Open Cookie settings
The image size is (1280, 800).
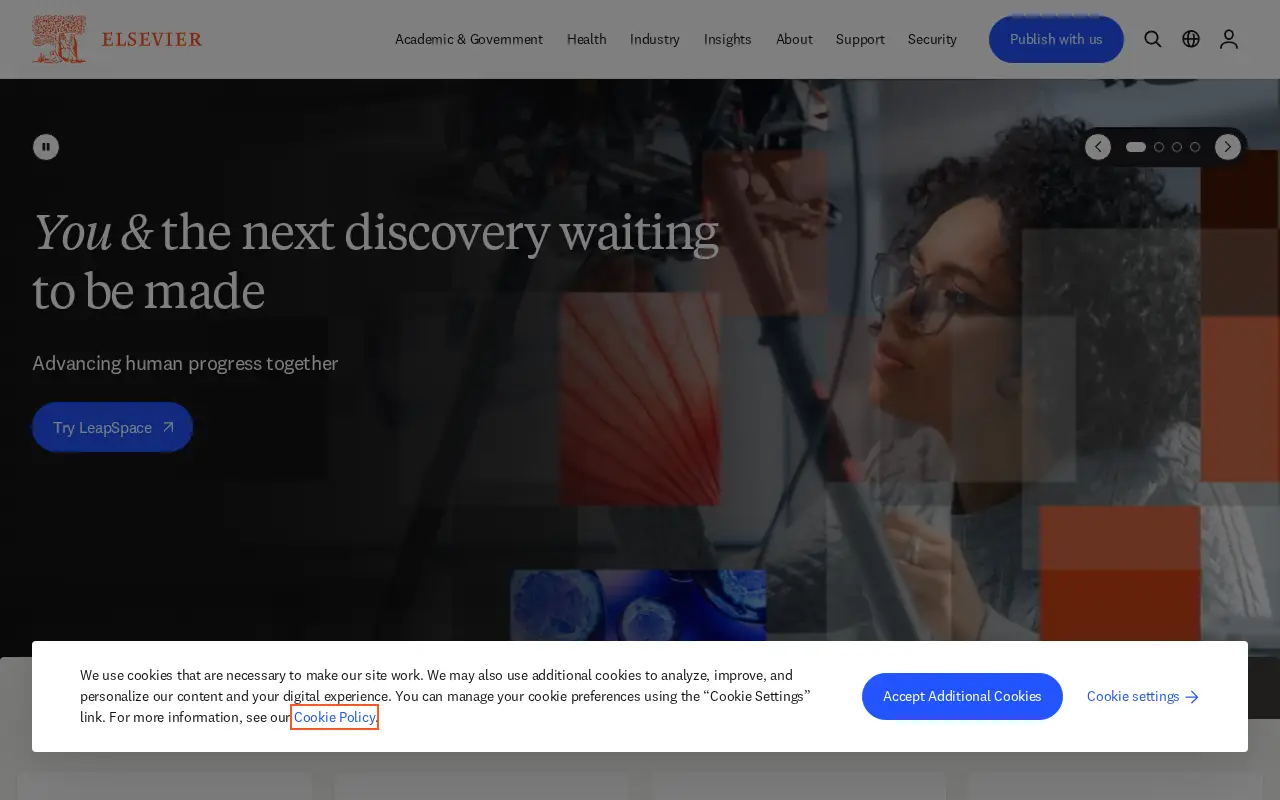pyautogui.click(x=1143, y=696)
